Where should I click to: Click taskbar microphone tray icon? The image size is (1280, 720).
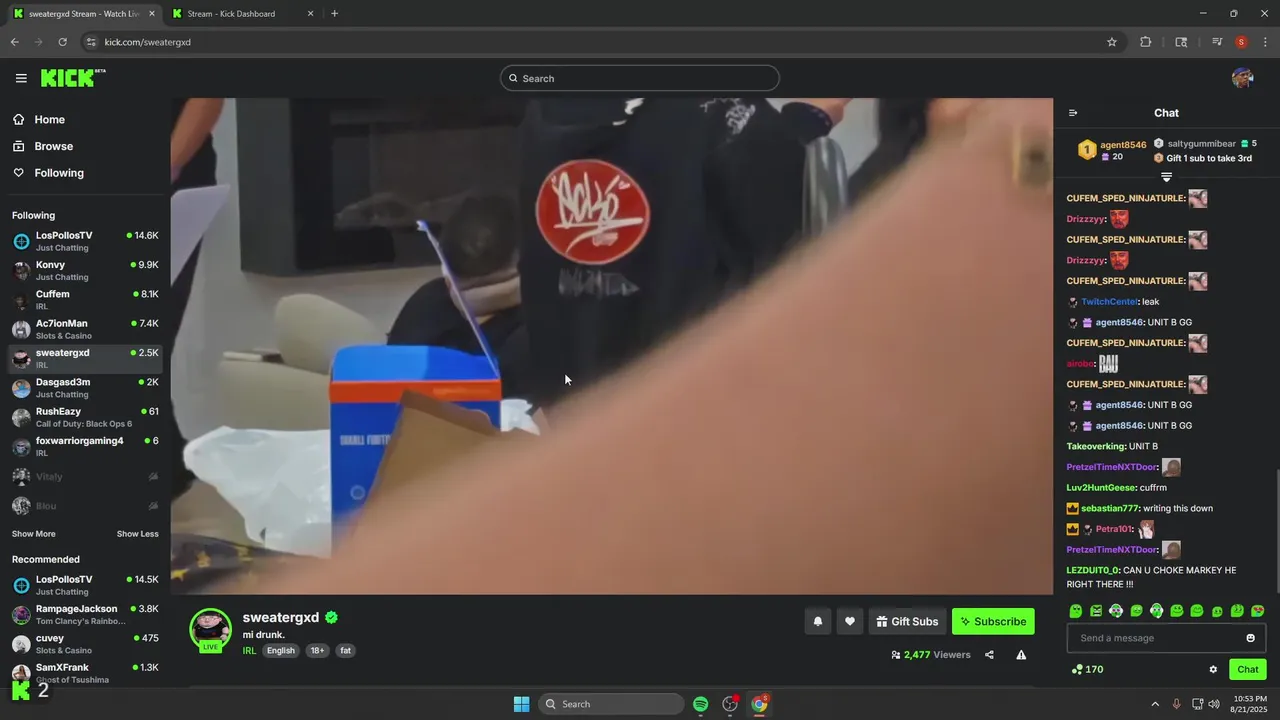click(x=1176, y=704)
